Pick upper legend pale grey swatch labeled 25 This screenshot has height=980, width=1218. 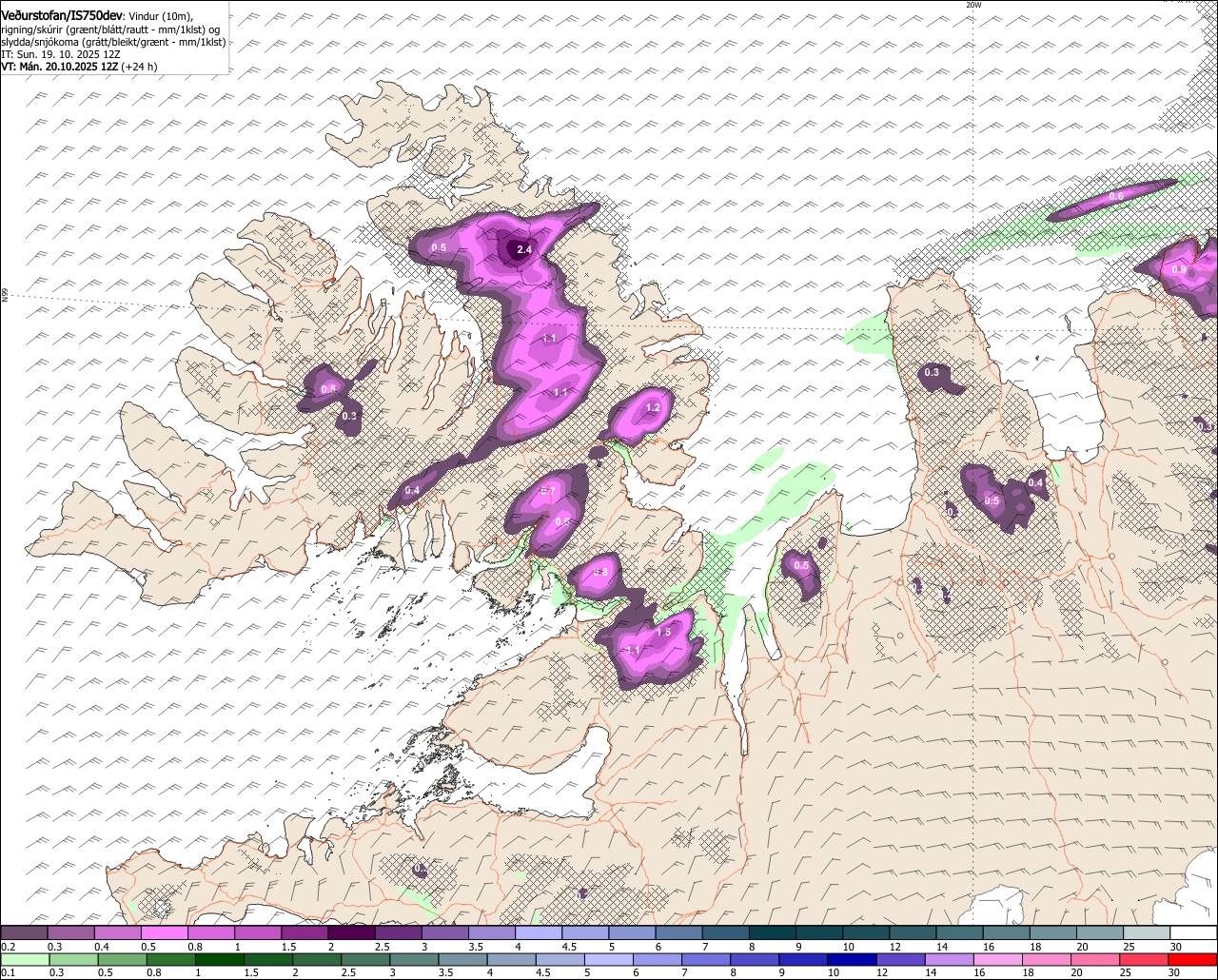coord(1147,932)
